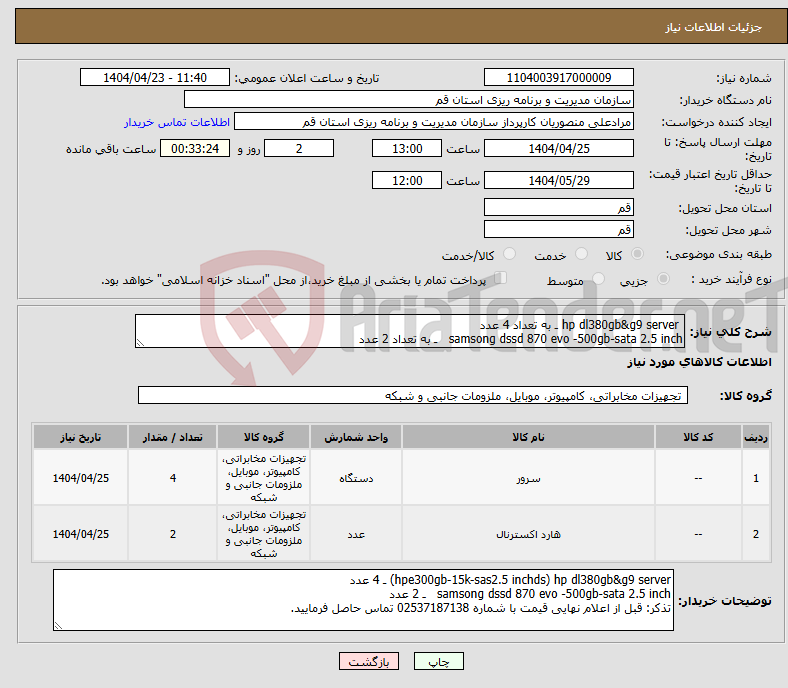Viewport: 788px width, 688px height.
Task: Click the goods group cell in the هارد اکسترنال row
Action: pyautogui.click(x=263, y=534)
